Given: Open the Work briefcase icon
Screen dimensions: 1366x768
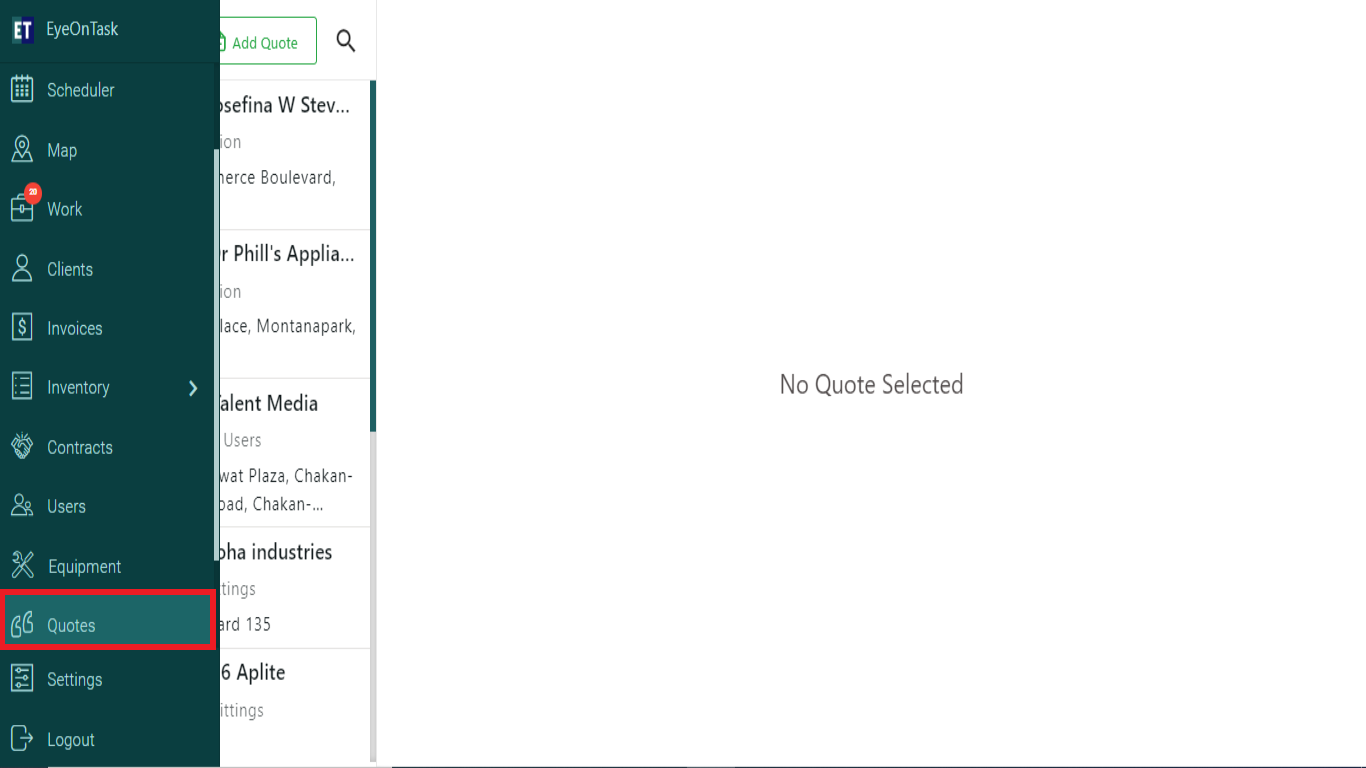Looking at the screenshot, I should coord(22,208).
